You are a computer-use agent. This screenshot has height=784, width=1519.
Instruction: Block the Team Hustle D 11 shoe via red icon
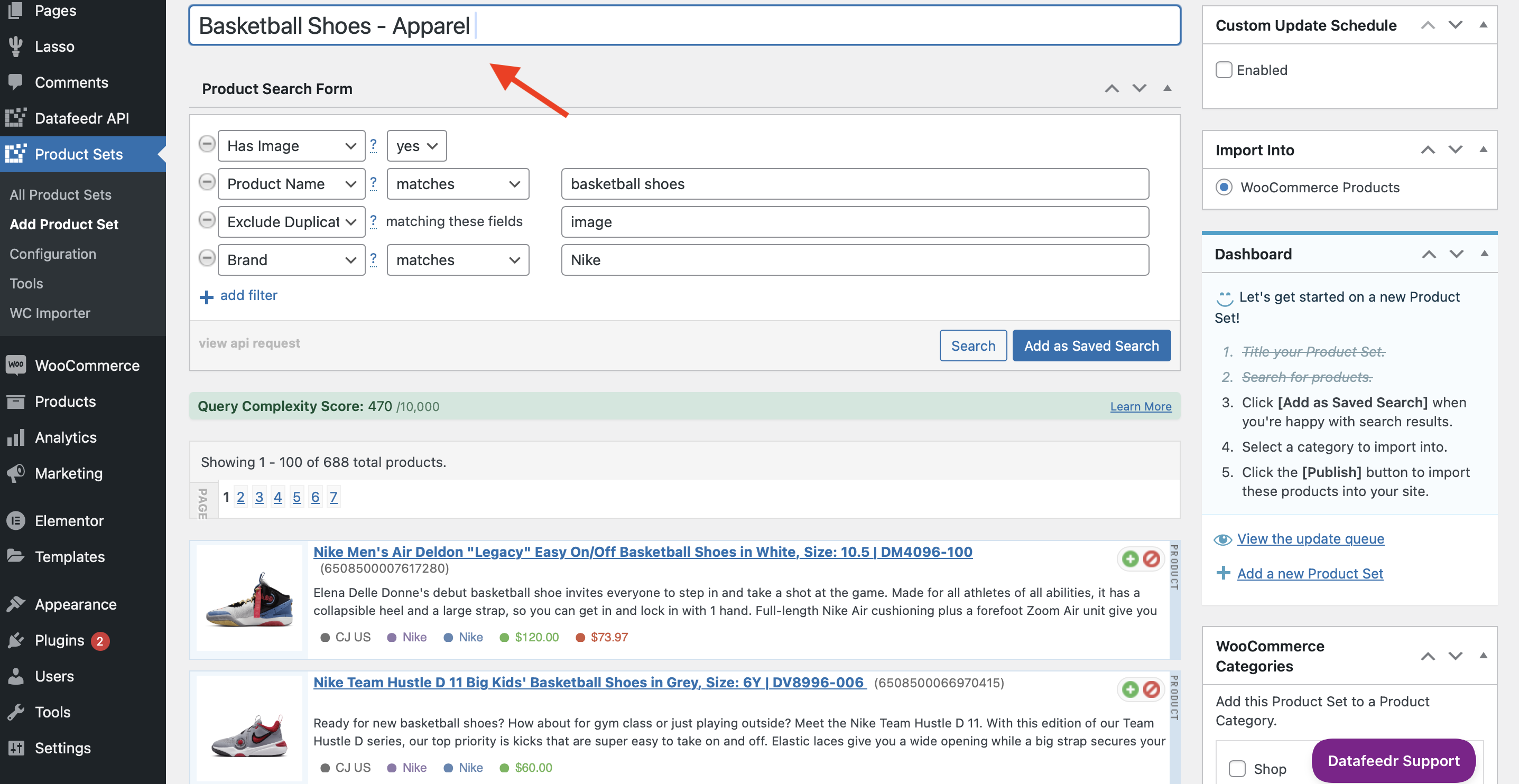1151,688
